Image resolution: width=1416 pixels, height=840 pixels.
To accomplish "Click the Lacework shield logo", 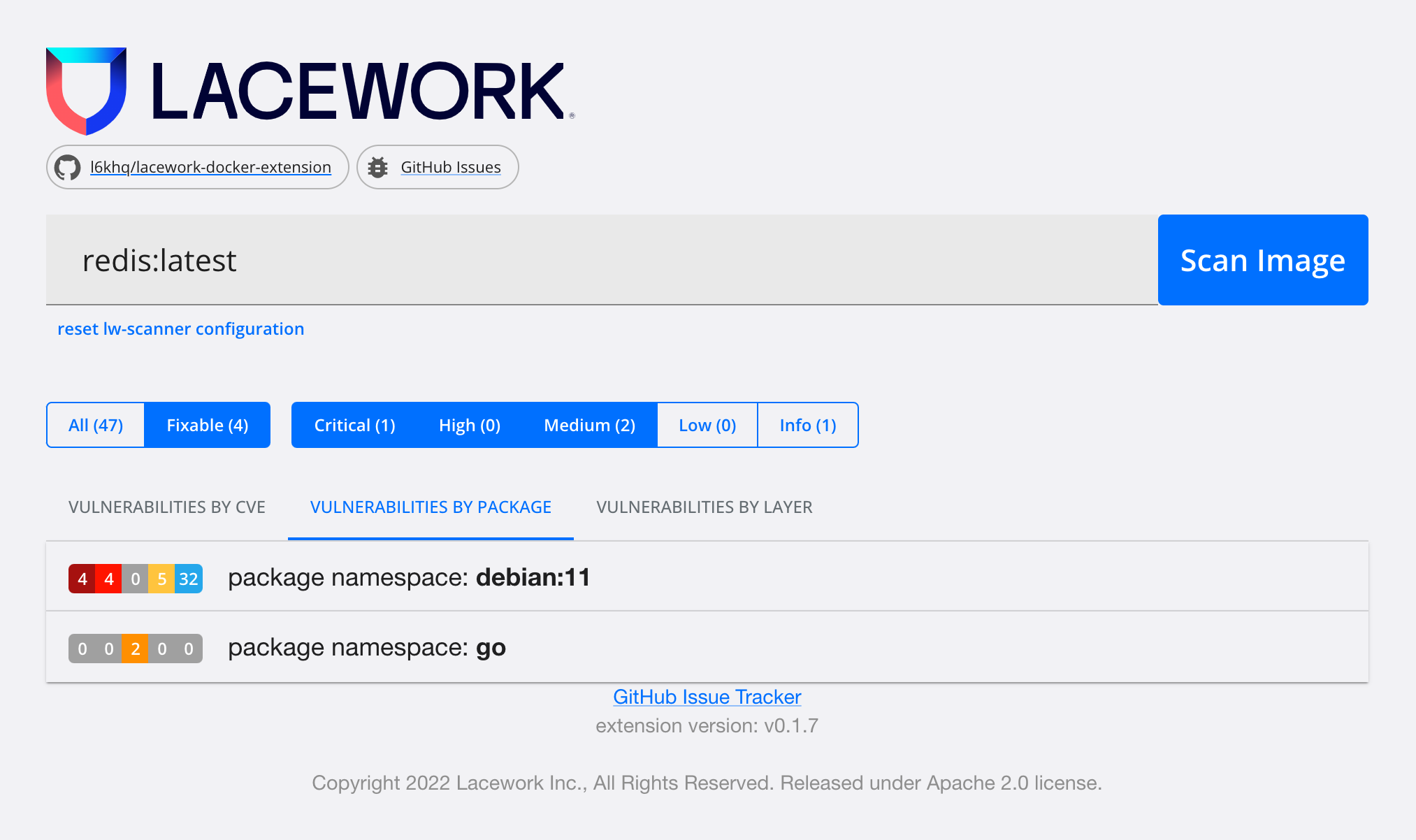I will click(x=86, y=91).
